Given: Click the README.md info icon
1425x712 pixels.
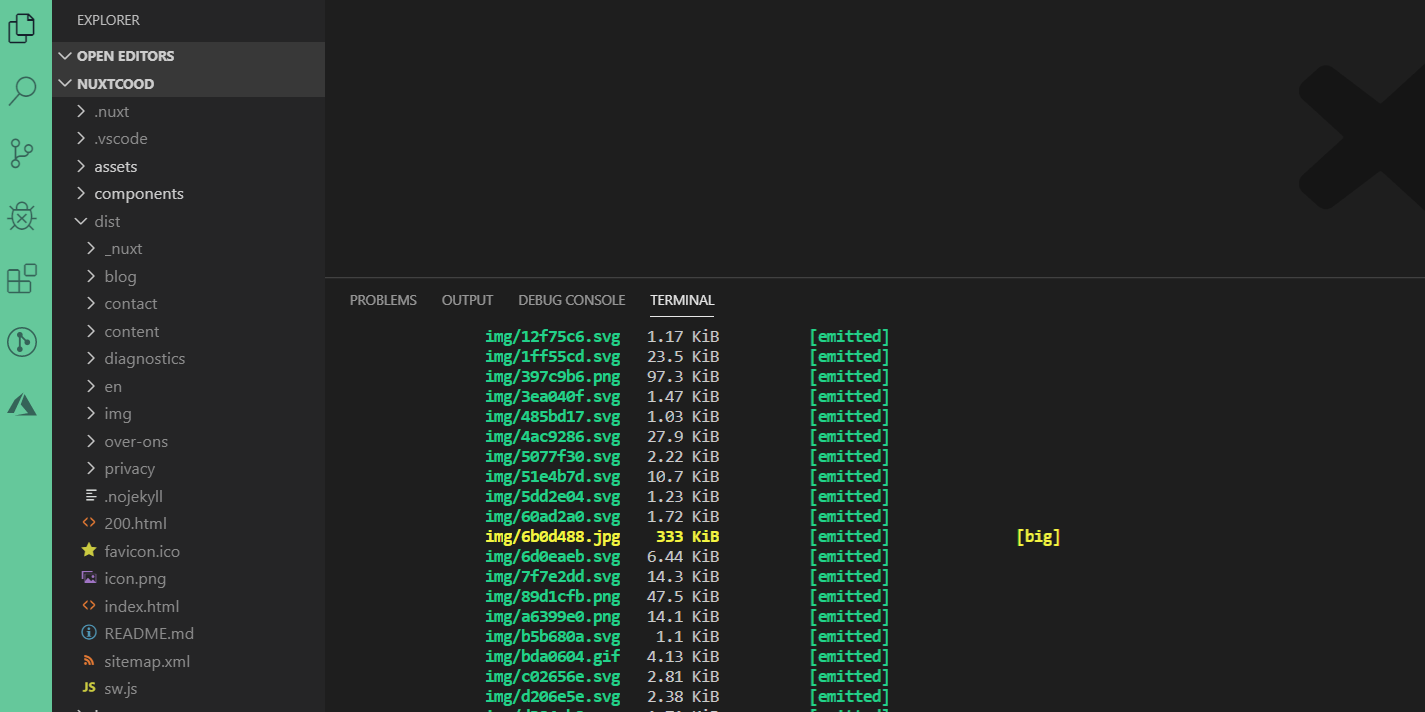Looking at the screenshot, I should pos(89,633).
